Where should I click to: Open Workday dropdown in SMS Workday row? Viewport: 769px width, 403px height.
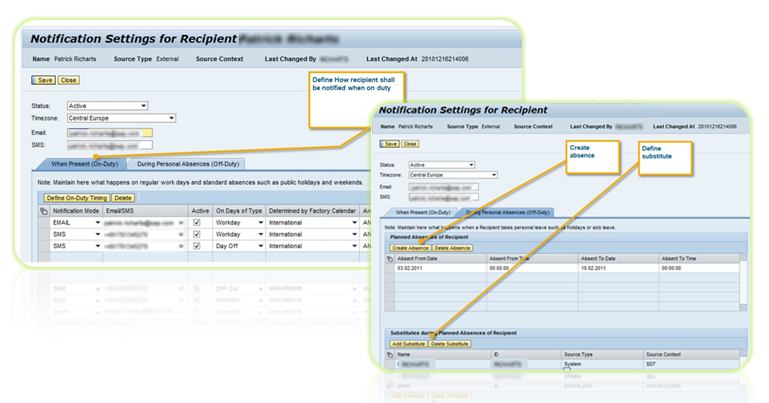point(260,234)
